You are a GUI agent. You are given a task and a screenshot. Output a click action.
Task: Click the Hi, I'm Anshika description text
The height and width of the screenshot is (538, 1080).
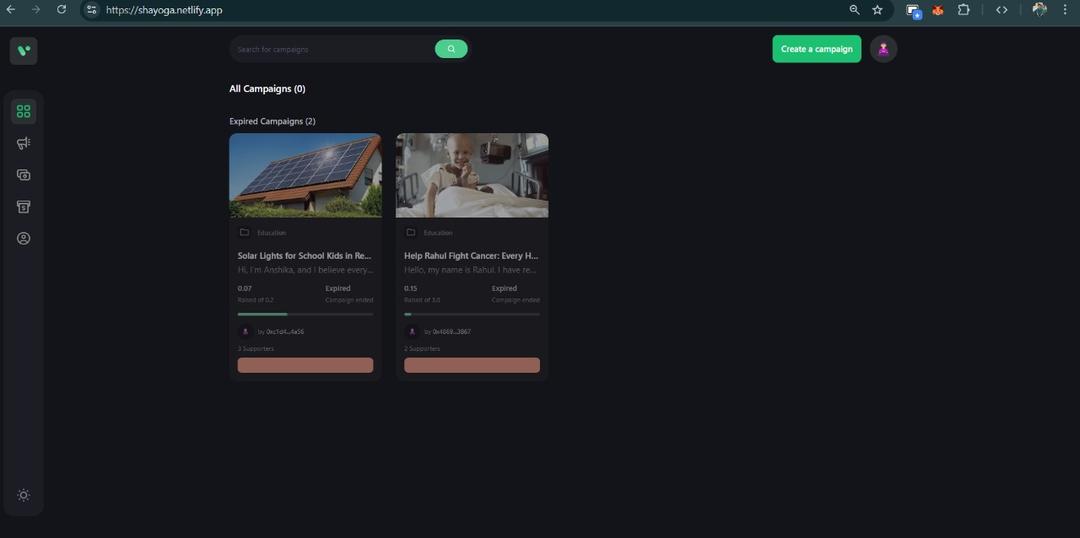click(x=305, y=270)
